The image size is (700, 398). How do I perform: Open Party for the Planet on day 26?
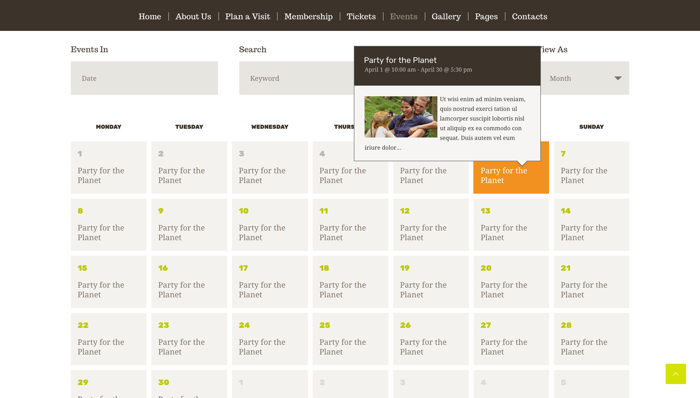pyautogui.click(x=423, y=347)
